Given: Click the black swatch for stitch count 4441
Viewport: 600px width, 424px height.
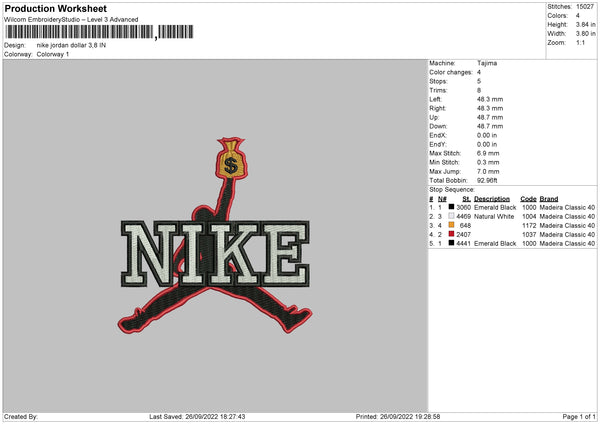Looking at the screenshot, I should (451, 243).
